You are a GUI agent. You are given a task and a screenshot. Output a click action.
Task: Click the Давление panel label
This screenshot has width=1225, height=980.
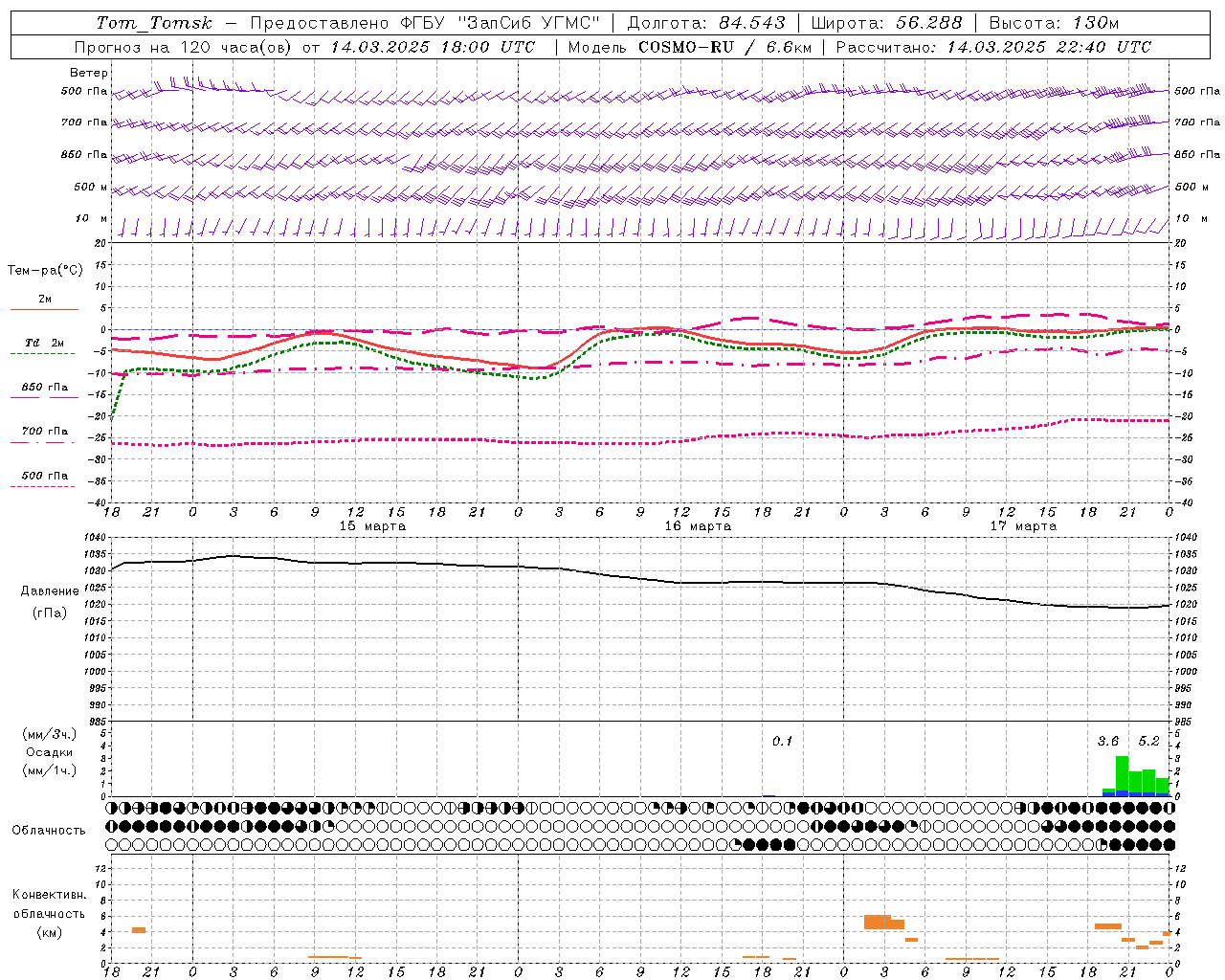[x=50, y=591]
